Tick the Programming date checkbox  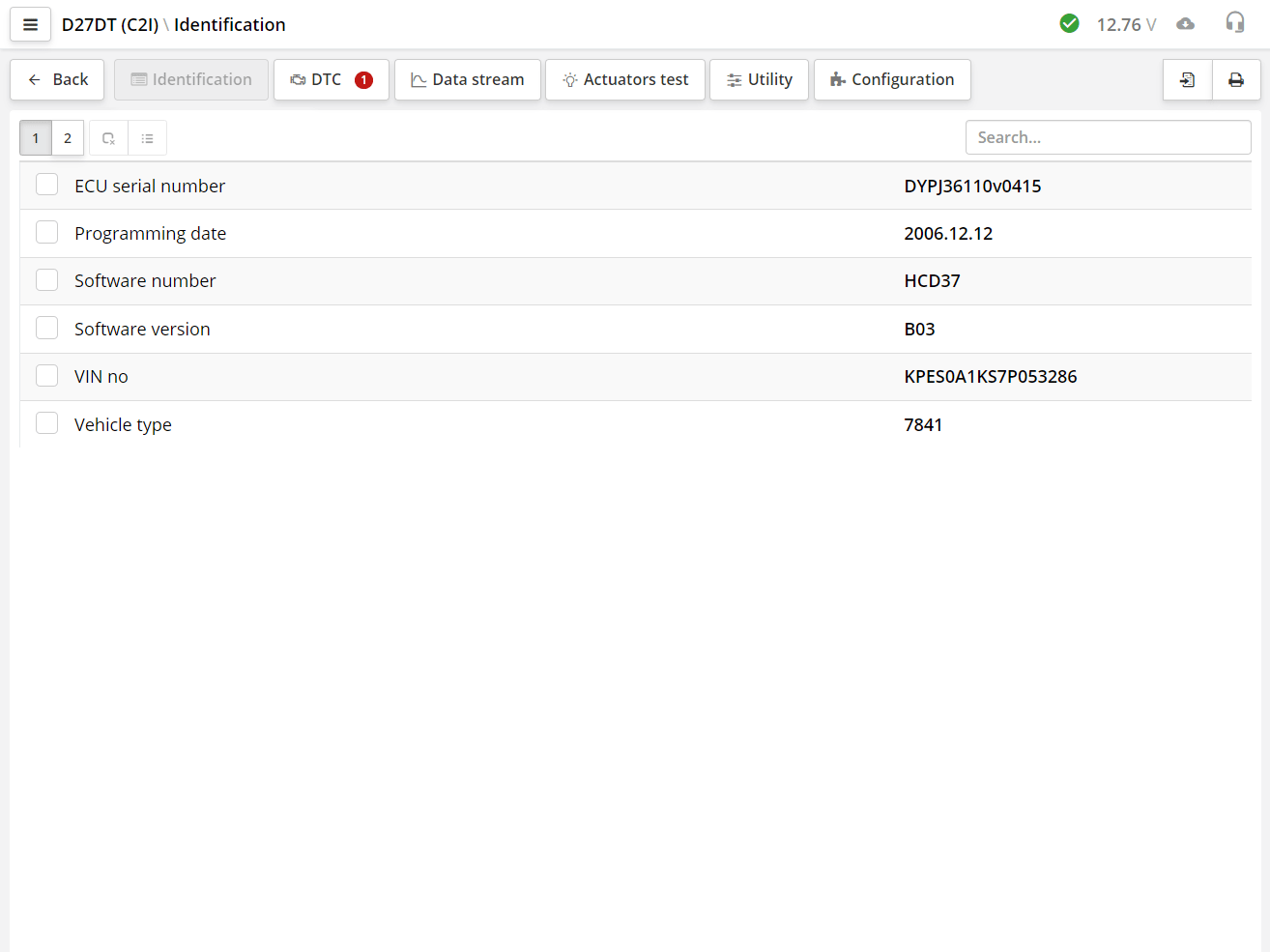47,232
